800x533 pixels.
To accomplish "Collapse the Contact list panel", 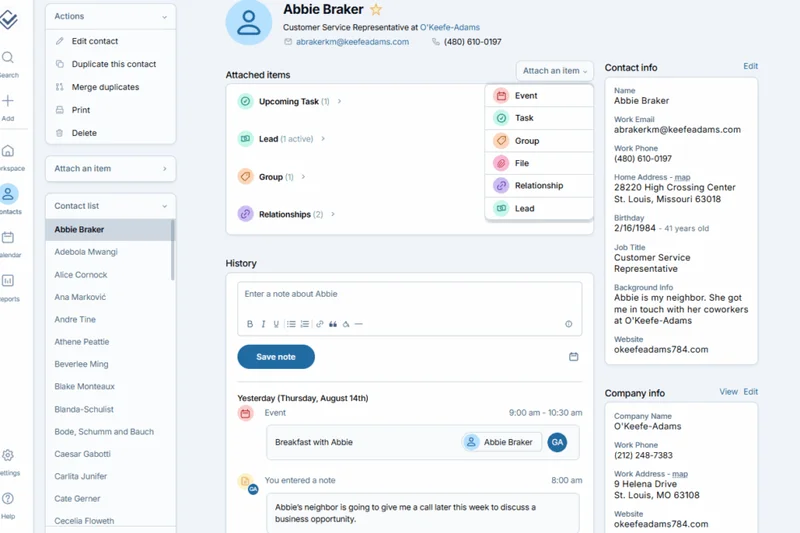I will tap(164, 206).
